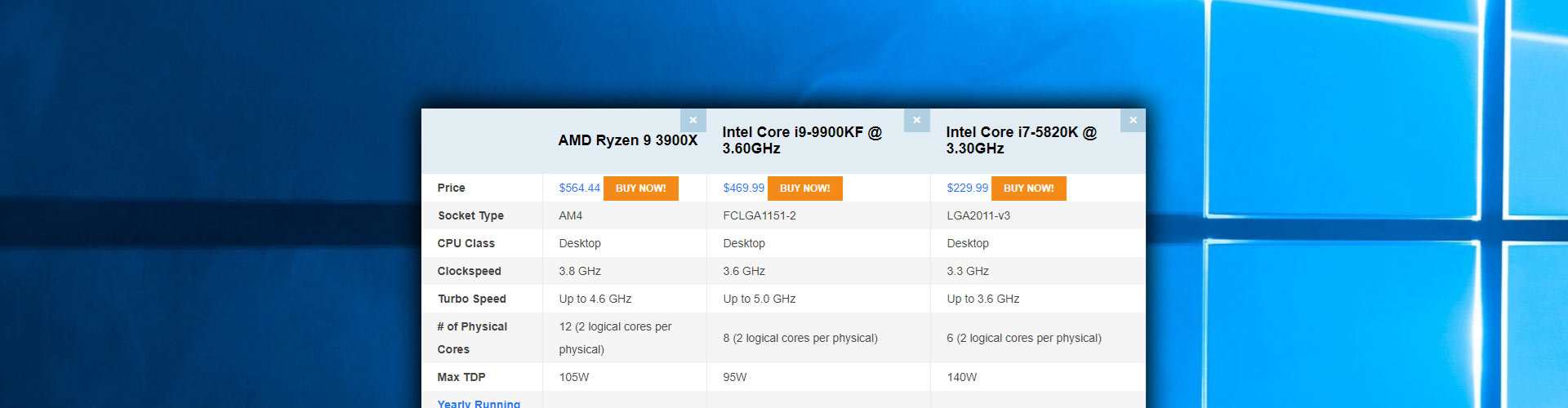Viewport: 1568px width, 408px height.
Task: Click the Turbo Speed row label
Action: 471,299
